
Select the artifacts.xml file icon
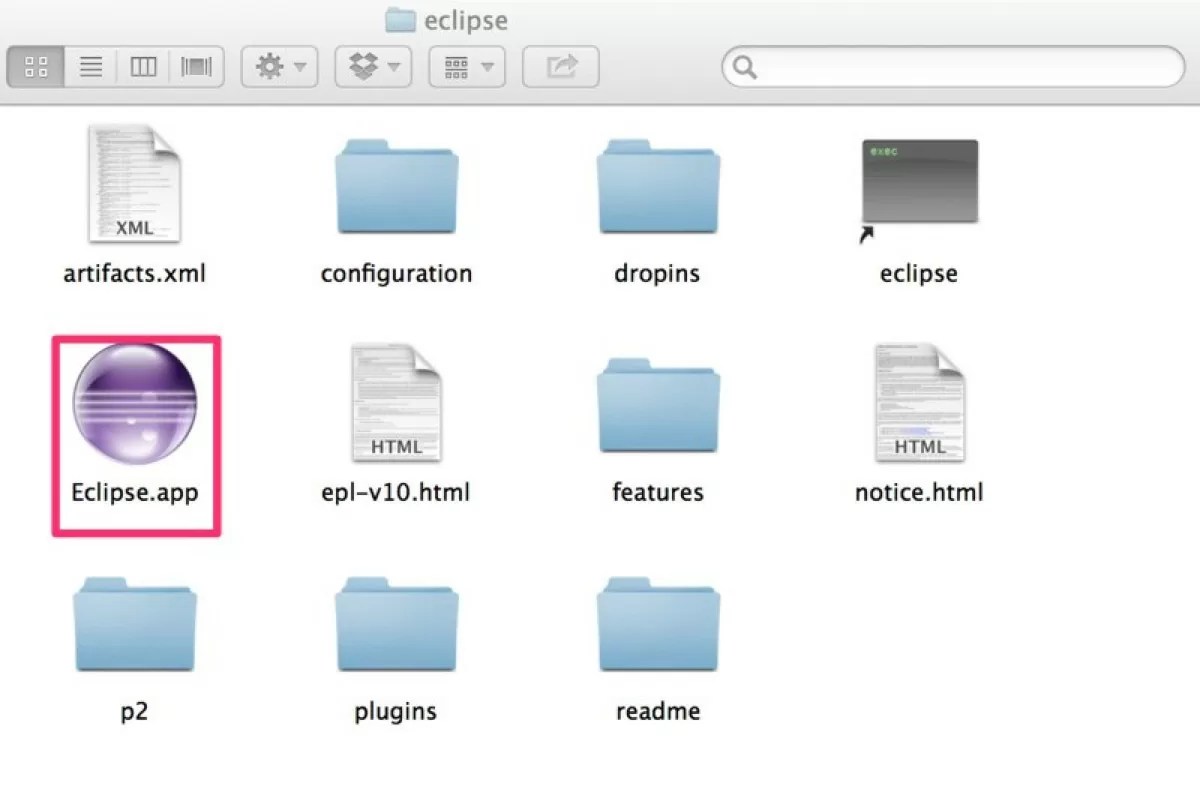[x=134, y=183]
